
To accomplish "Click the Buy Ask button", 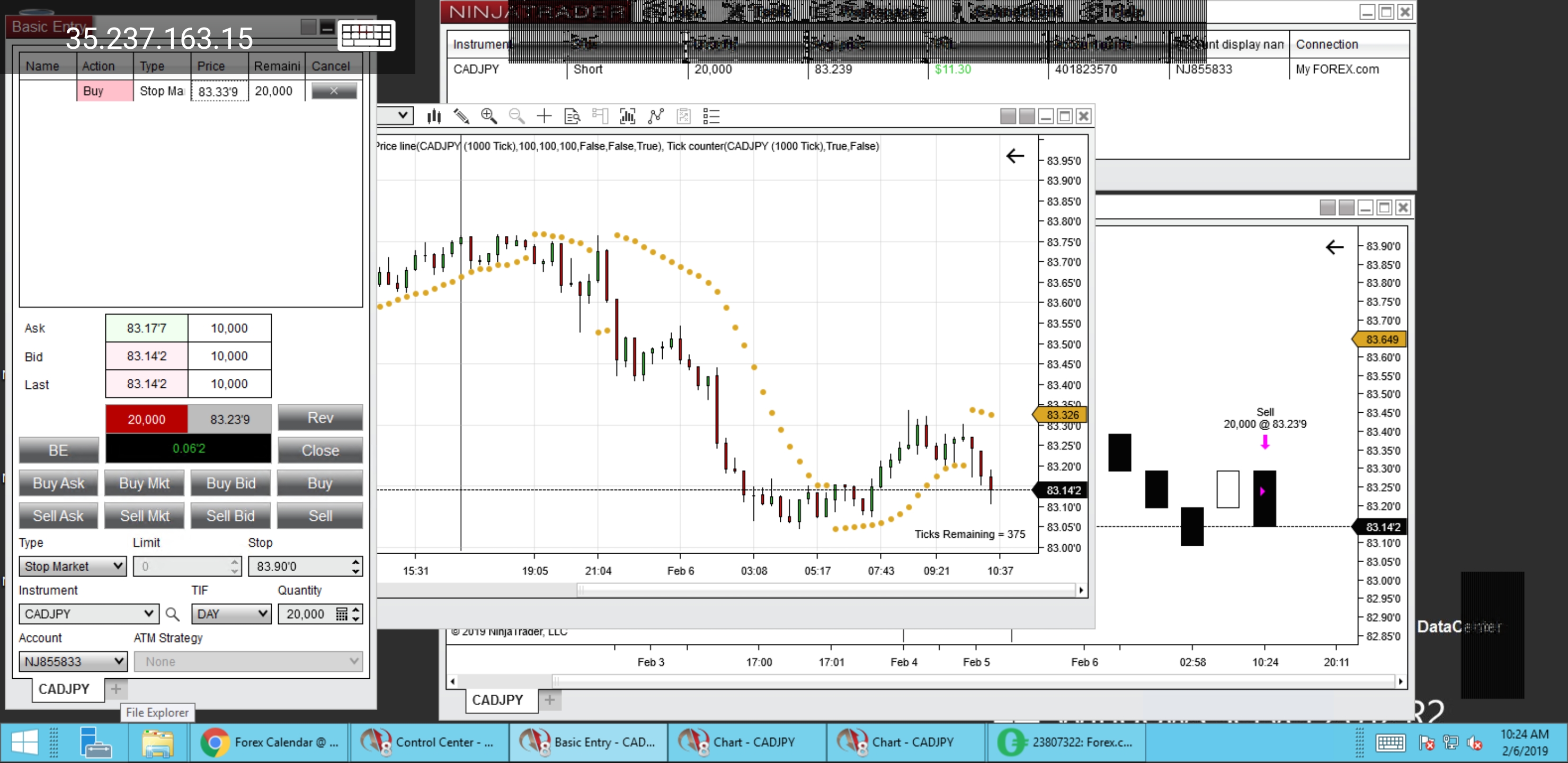I will [x=58, y=483].
